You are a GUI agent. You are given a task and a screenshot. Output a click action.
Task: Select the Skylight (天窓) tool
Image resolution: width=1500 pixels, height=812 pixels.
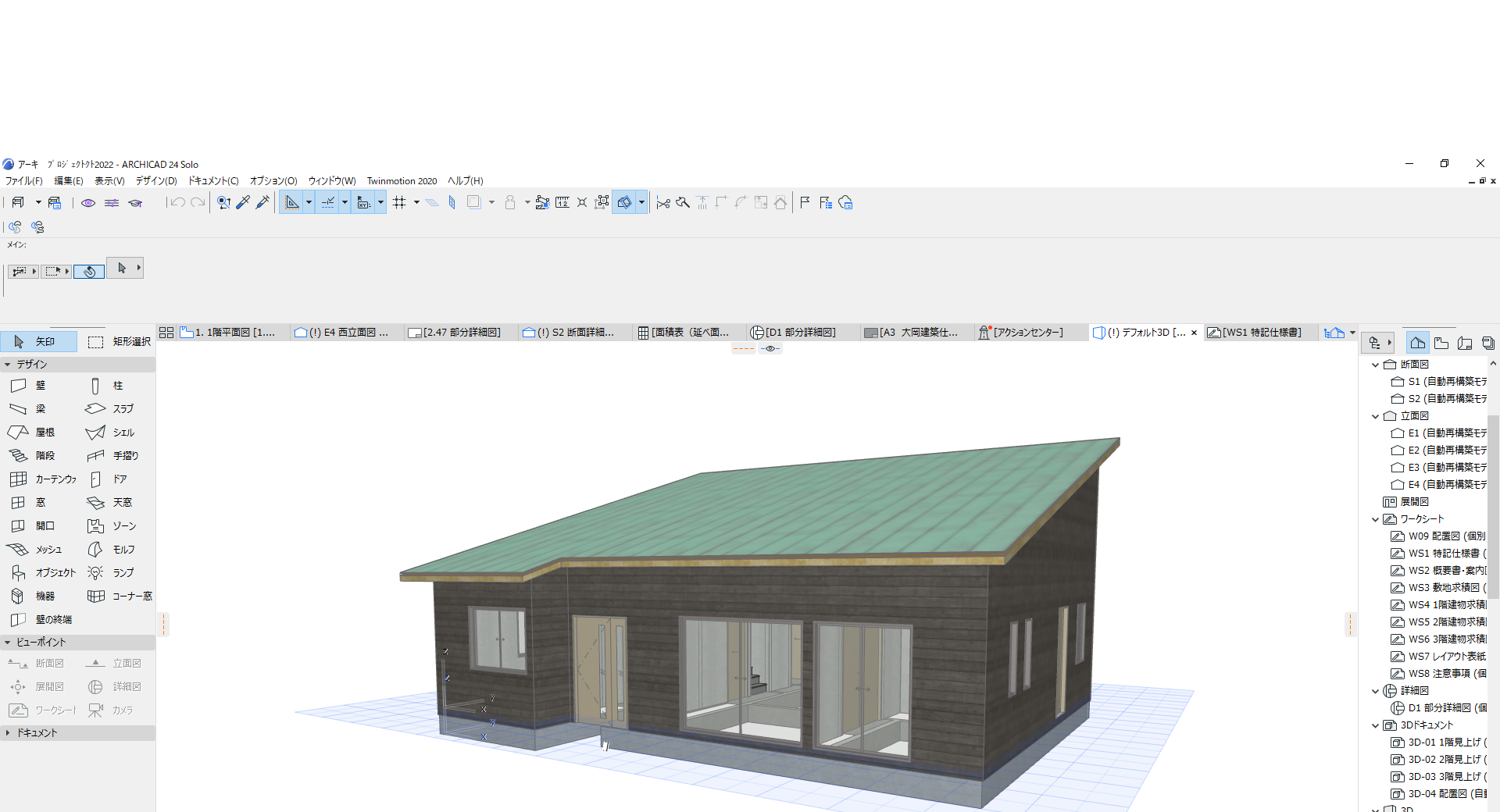[109, 503]
